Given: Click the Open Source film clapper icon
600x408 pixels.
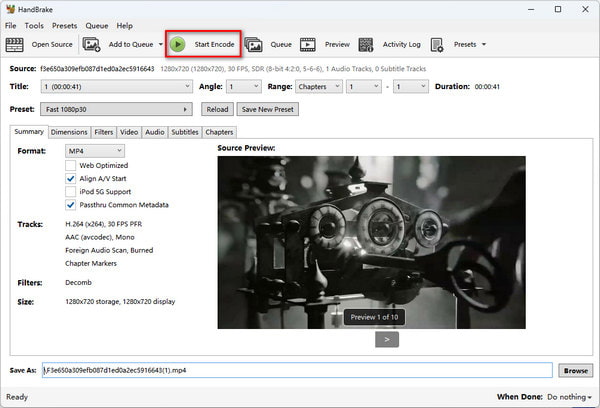Looking at the screenshot, I should click(15, 44).
